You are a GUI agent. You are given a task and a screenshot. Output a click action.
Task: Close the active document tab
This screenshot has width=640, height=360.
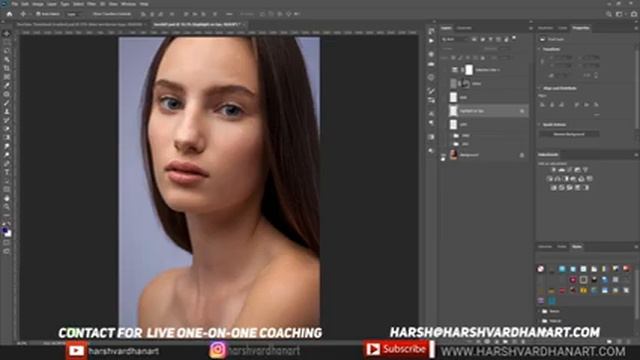pyautogui.click(x=244, y=24)
